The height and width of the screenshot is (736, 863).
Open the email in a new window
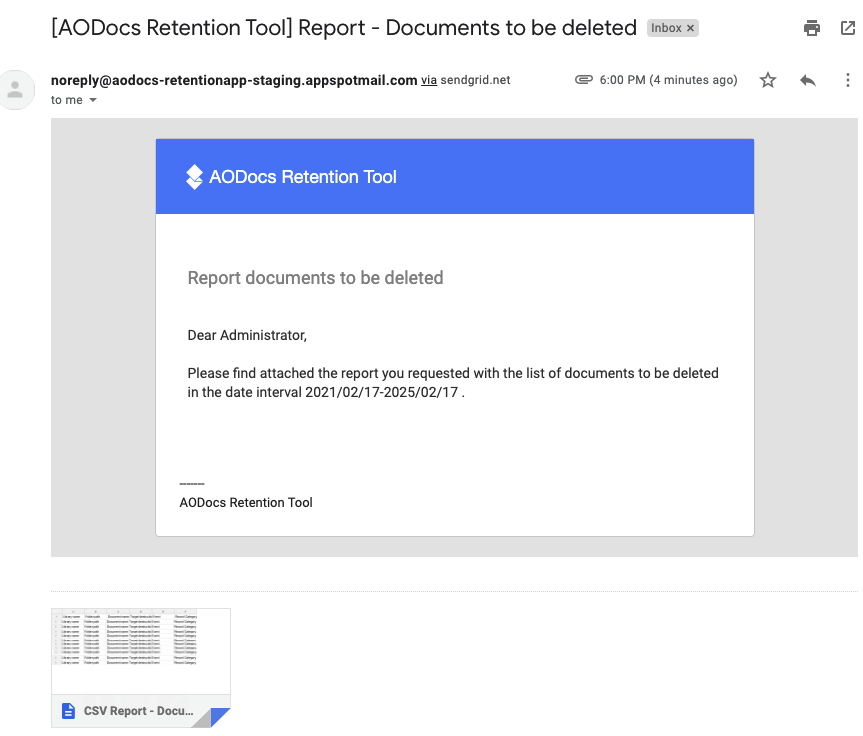pyautogui.click(x=848, y=28)
